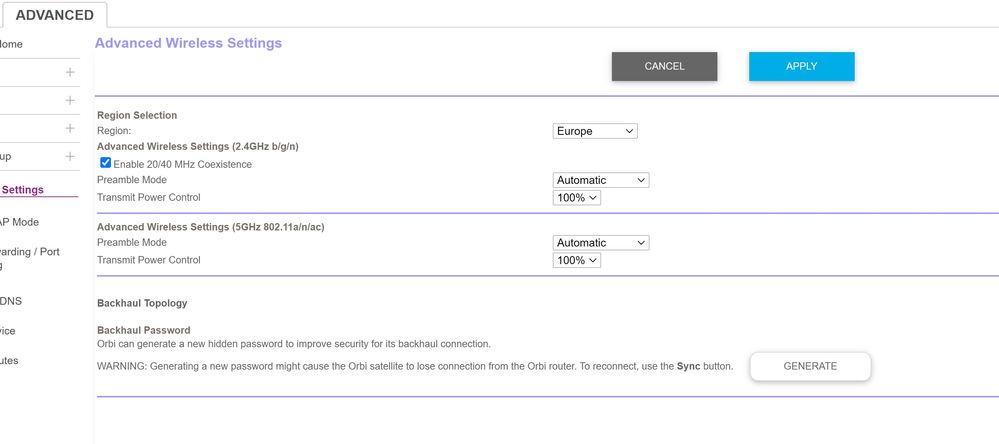Expand the plus icon directly below Home

(70, 72)
